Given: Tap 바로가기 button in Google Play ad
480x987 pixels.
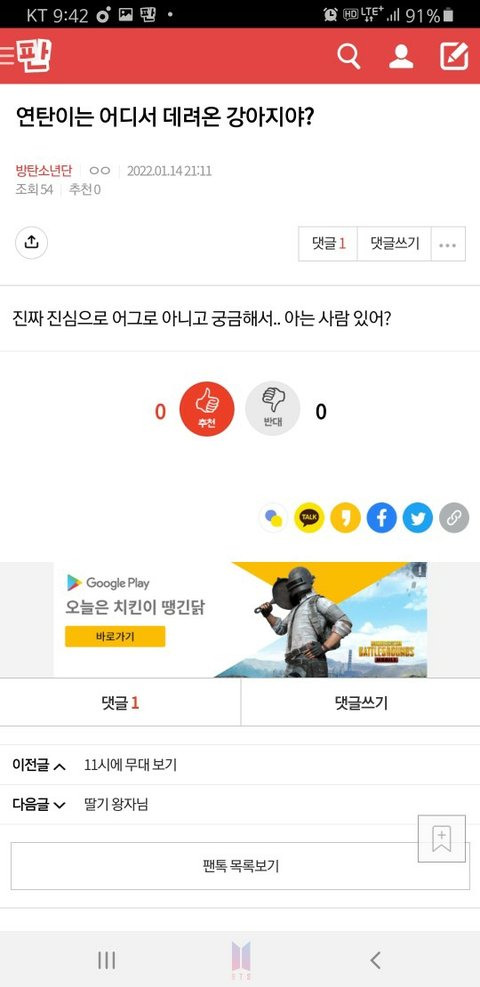Looking at the screenshot, I should tap(115, 636).
